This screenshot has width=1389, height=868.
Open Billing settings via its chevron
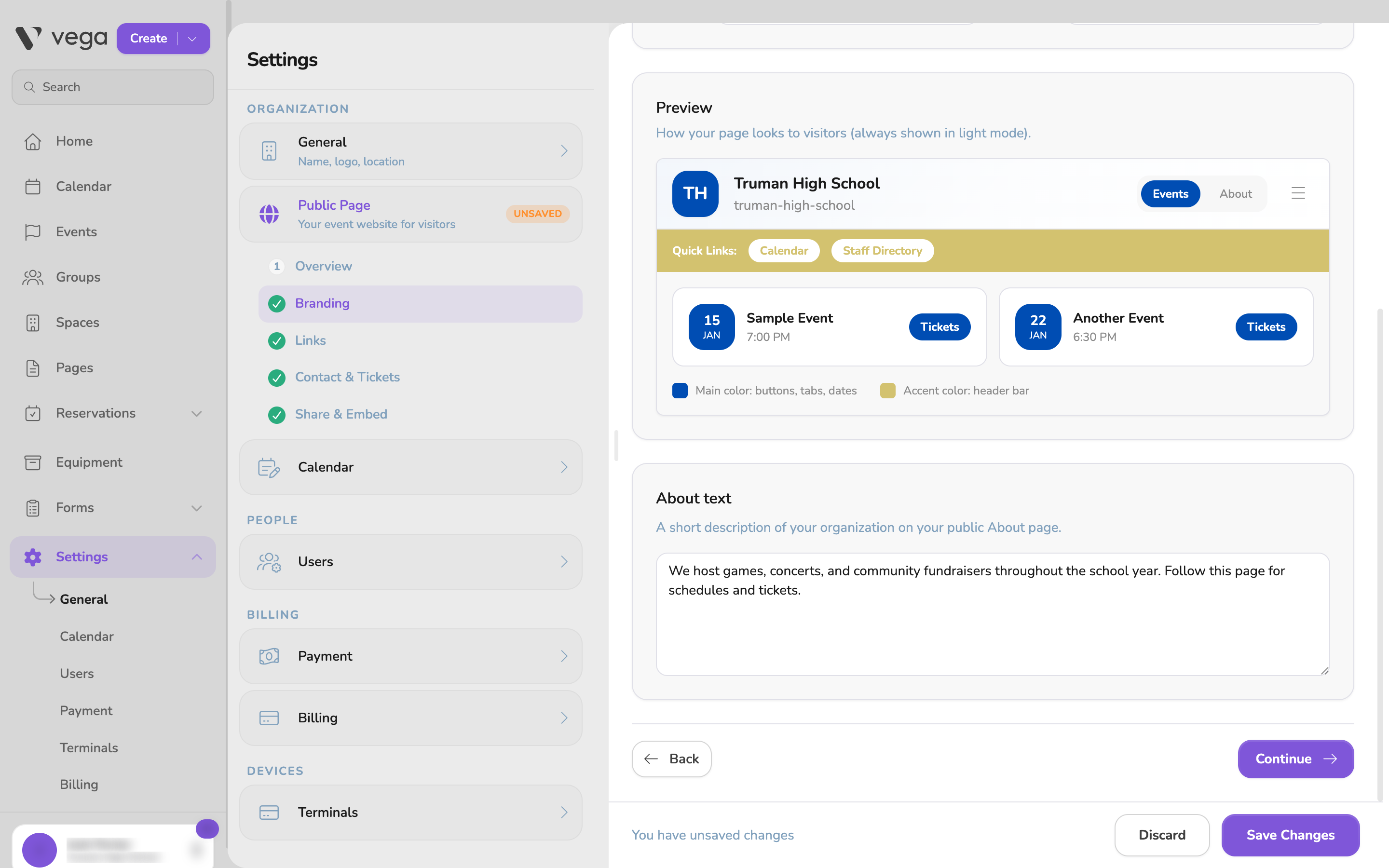coord(564,718)
